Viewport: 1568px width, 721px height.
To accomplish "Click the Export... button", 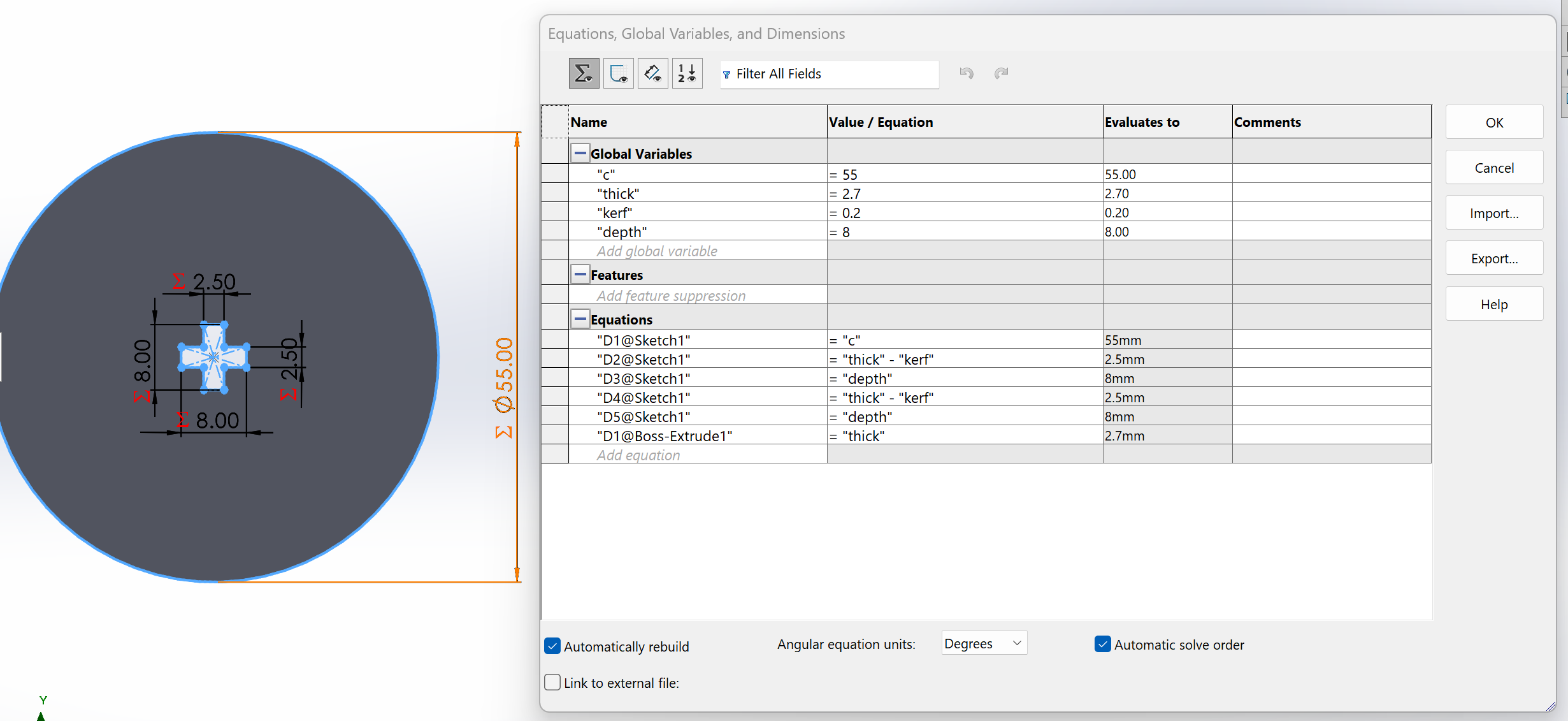I will [x=1493, y=258].
